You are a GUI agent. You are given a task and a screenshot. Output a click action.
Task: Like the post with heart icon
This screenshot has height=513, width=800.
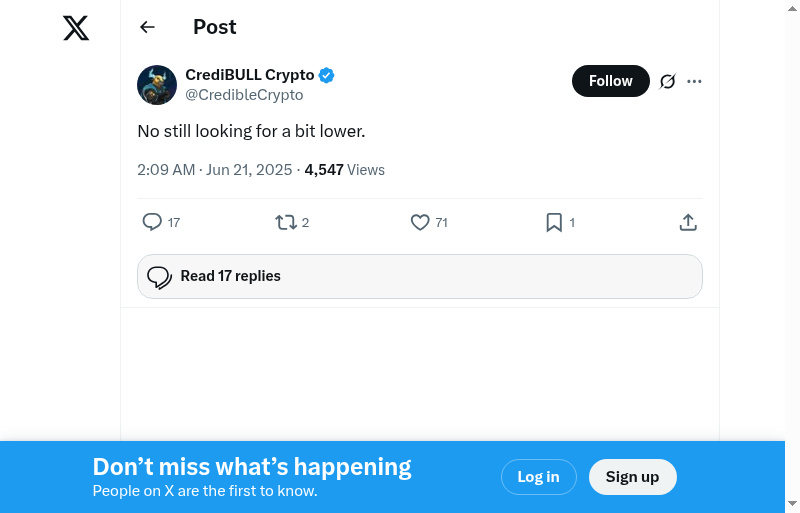[420, 222]
